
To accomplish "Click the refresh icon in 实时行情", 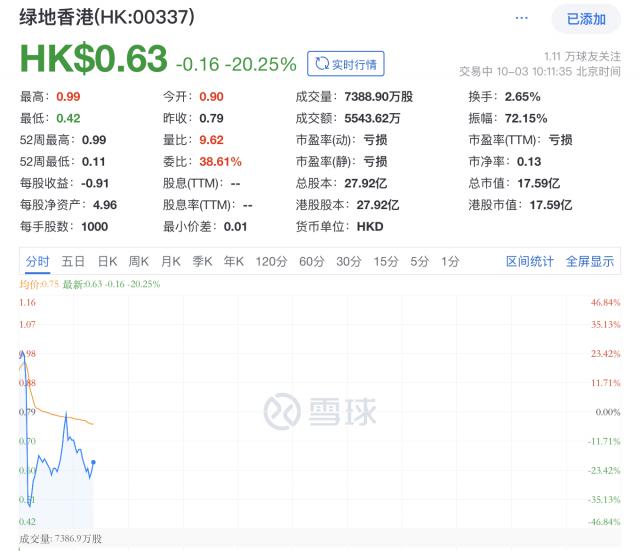I will click(x=322, y=64).
